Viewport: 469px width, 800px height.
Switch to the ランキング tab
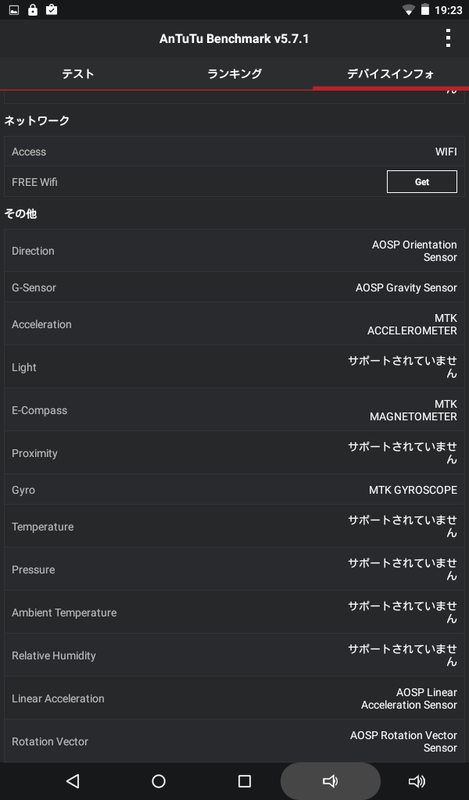[234, 74]
